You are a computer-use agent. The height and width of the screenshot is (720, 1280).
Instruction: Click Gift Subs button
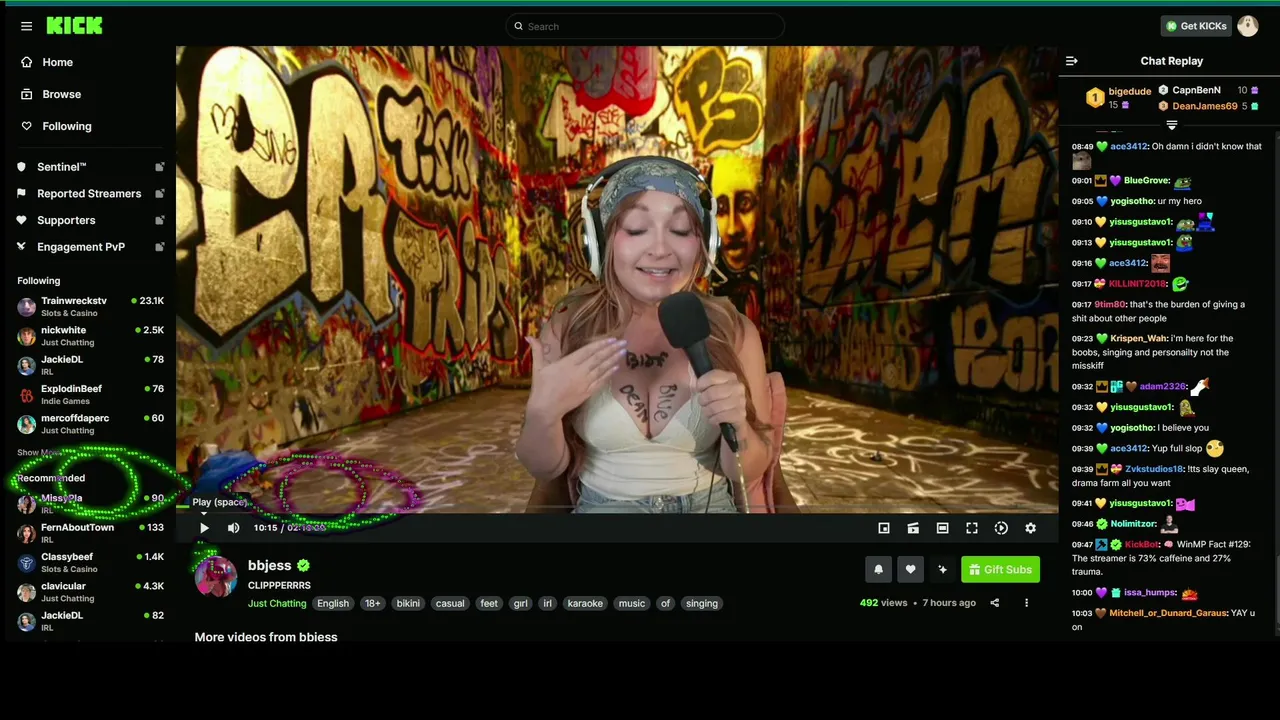(1000, 570)
